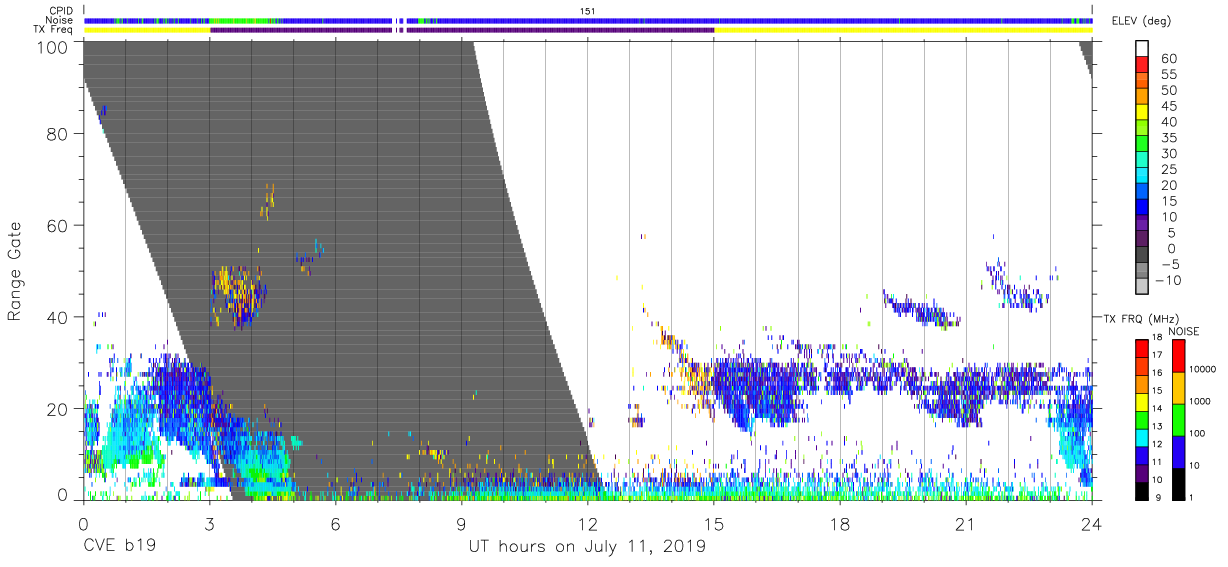
Task: Click the 60 tick on Range Gate axis
Action: click(58, 225)
